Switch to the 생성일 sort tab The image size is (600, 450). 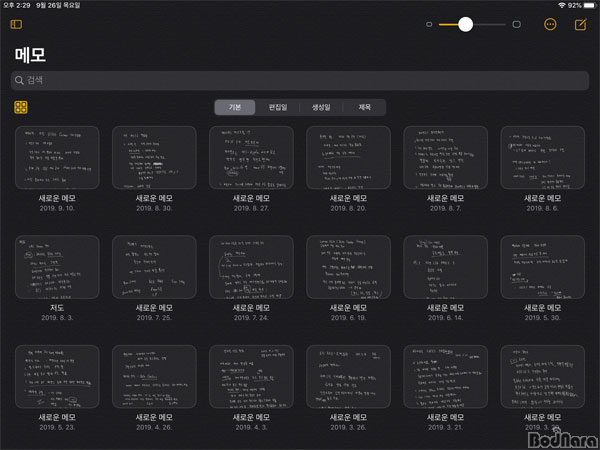coord(322,107)
